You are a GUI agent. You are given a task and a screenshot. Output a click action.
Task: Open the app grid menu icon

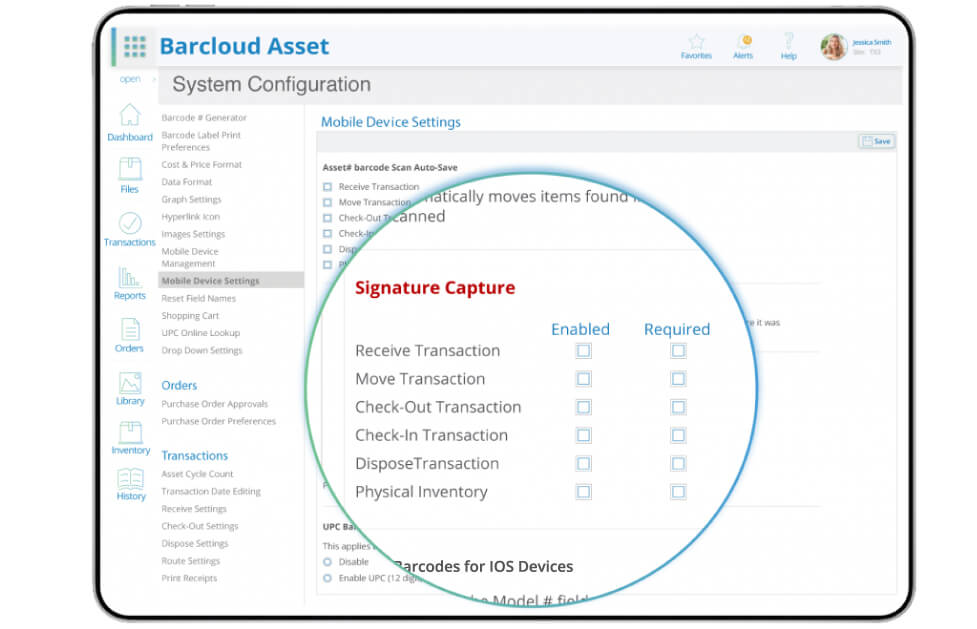[135, 46]
